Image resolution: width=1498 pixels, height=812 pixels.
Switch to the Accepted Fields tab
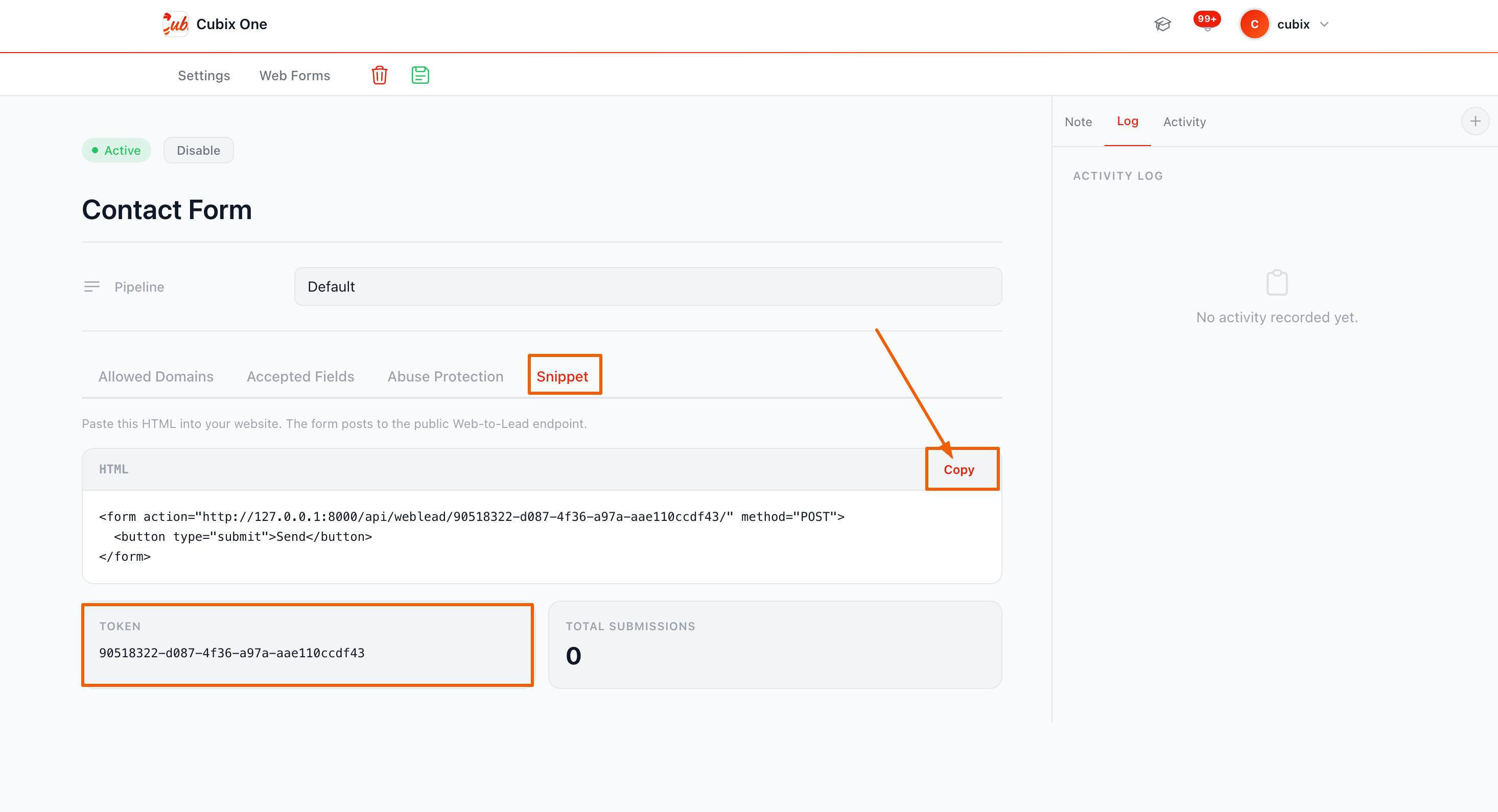[300, 377]
